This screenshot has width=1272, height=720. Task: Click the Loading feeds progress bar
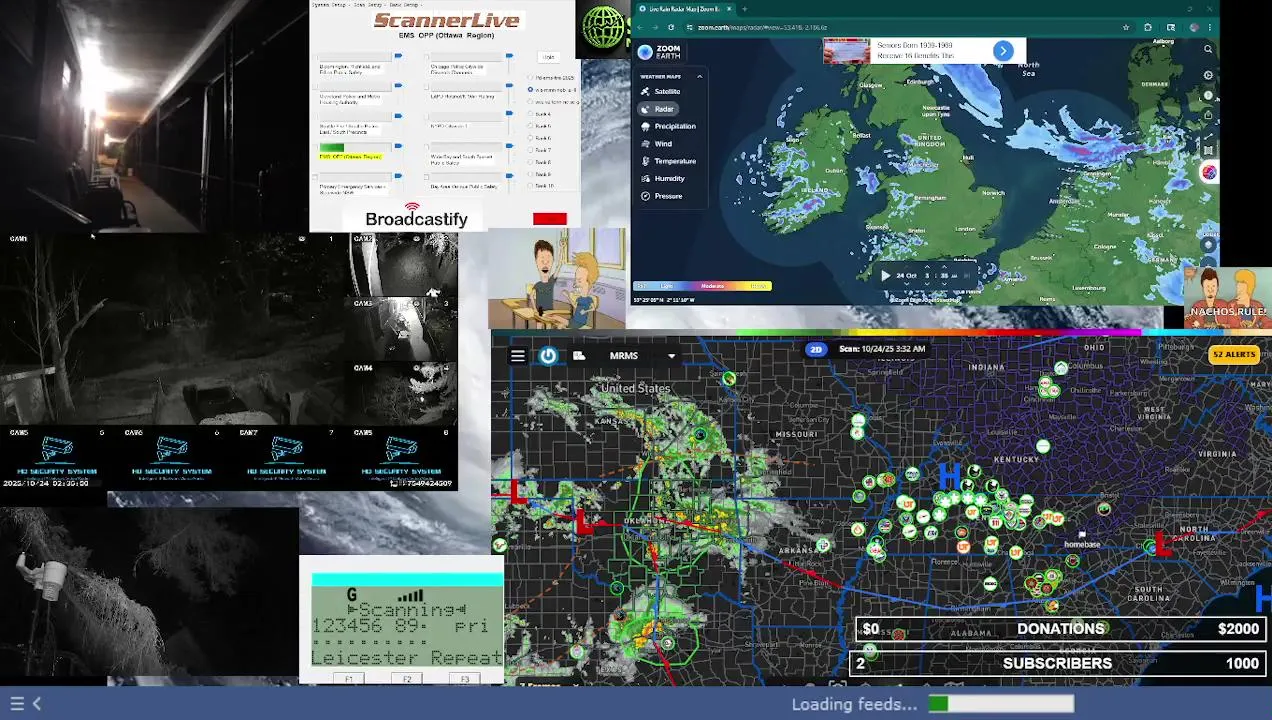[x=1001, y=704]
